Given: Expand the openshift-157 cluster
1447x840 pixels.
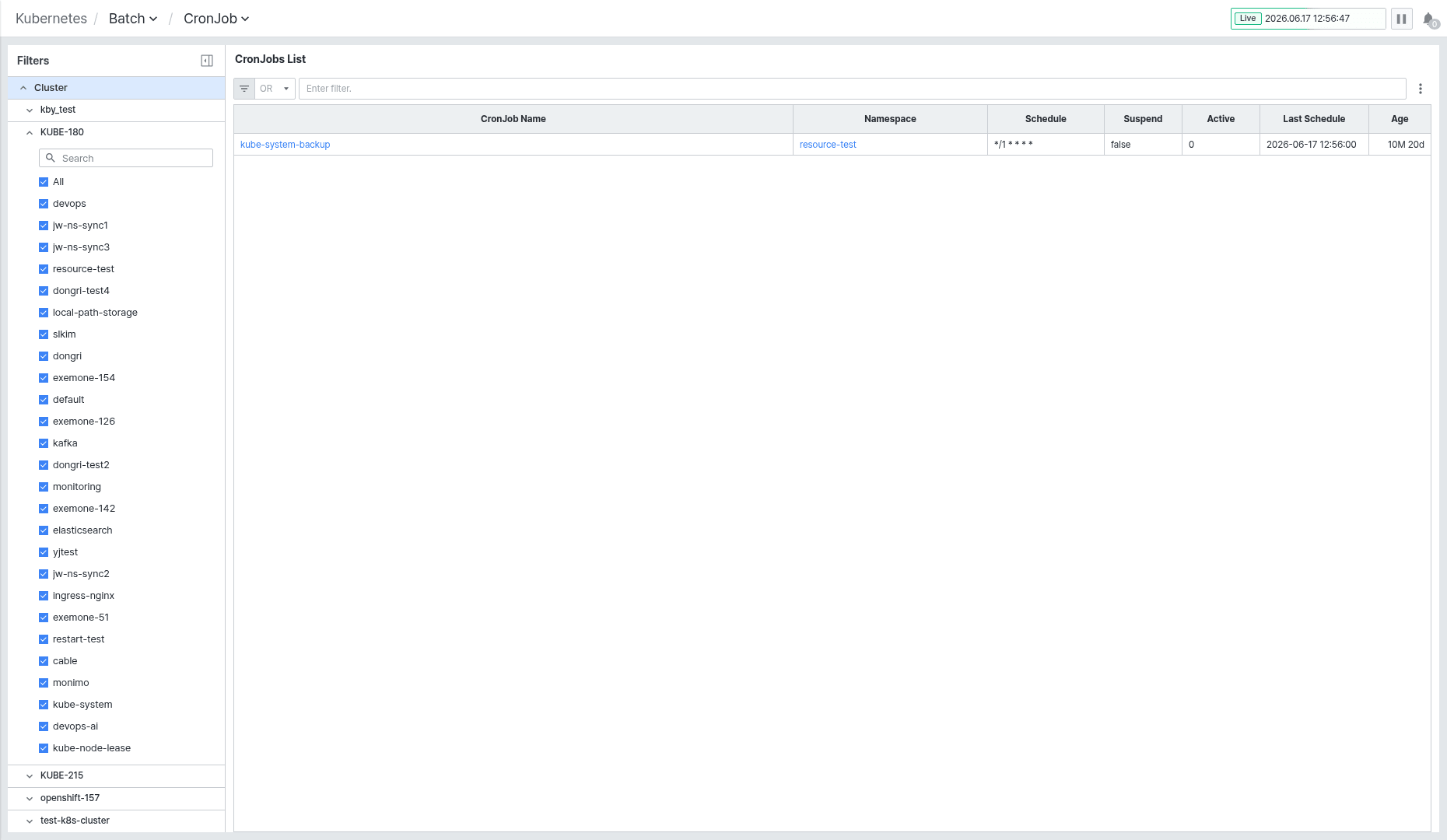Looking at the screenshot, I should pyautogui.click(x=30, y=798).
